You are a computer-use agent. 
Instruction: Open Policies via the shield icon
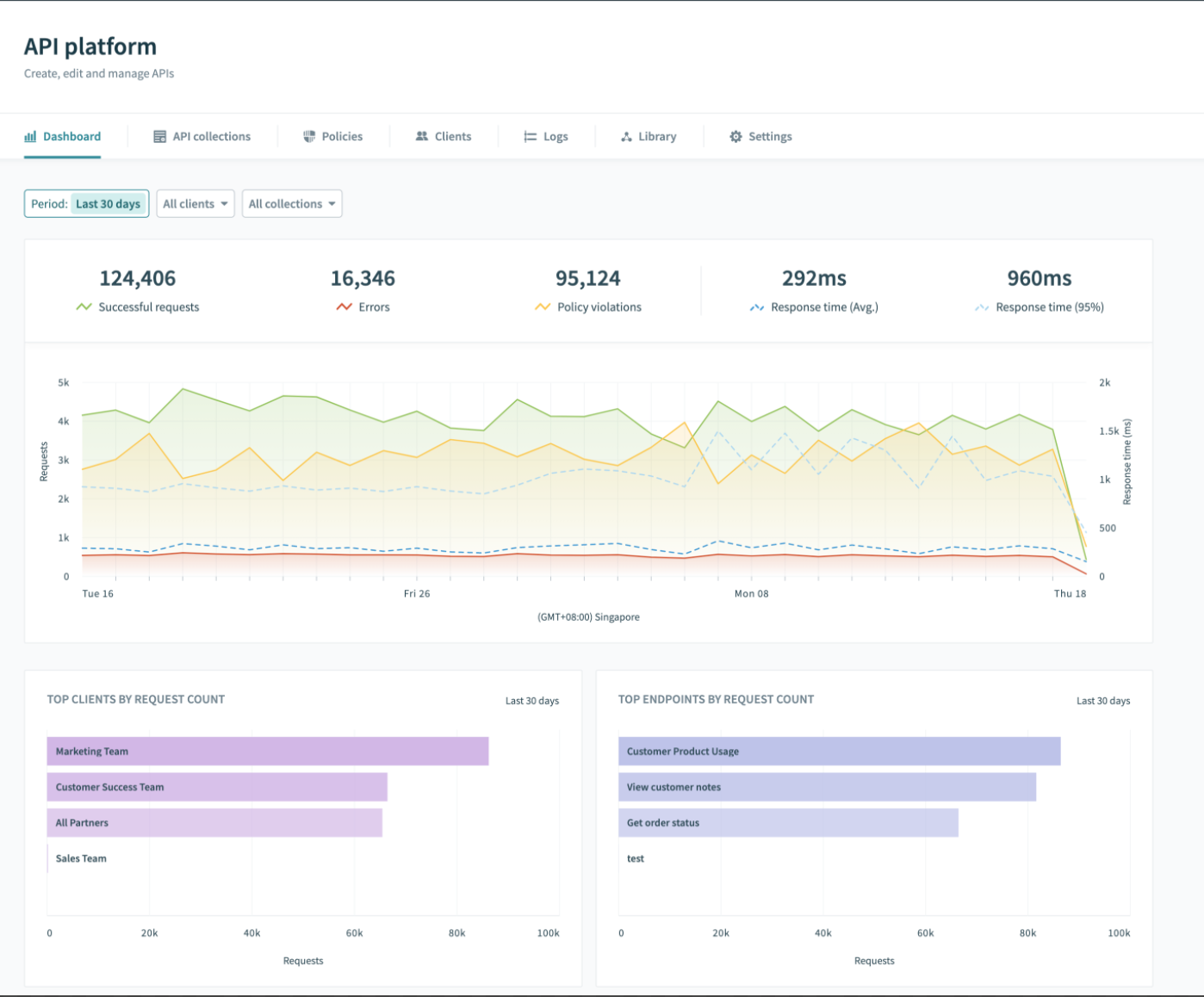pos(308,136)
